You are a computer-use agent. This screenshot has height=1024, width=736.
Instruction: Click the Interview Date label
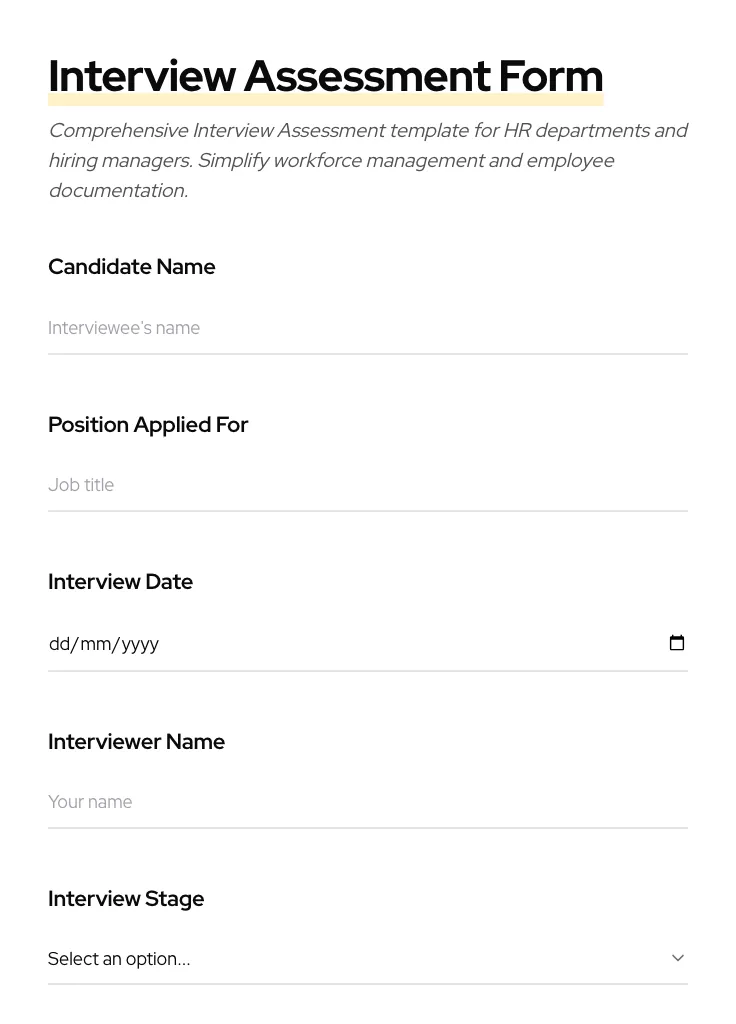pos(120,582)
